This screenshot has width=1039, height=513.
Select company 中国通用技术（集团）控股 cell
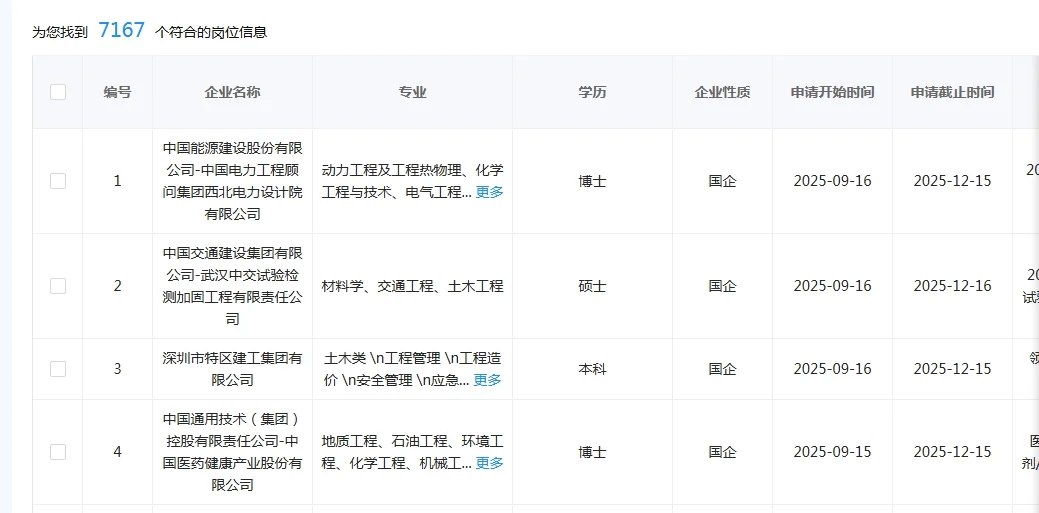pos(233,452)
